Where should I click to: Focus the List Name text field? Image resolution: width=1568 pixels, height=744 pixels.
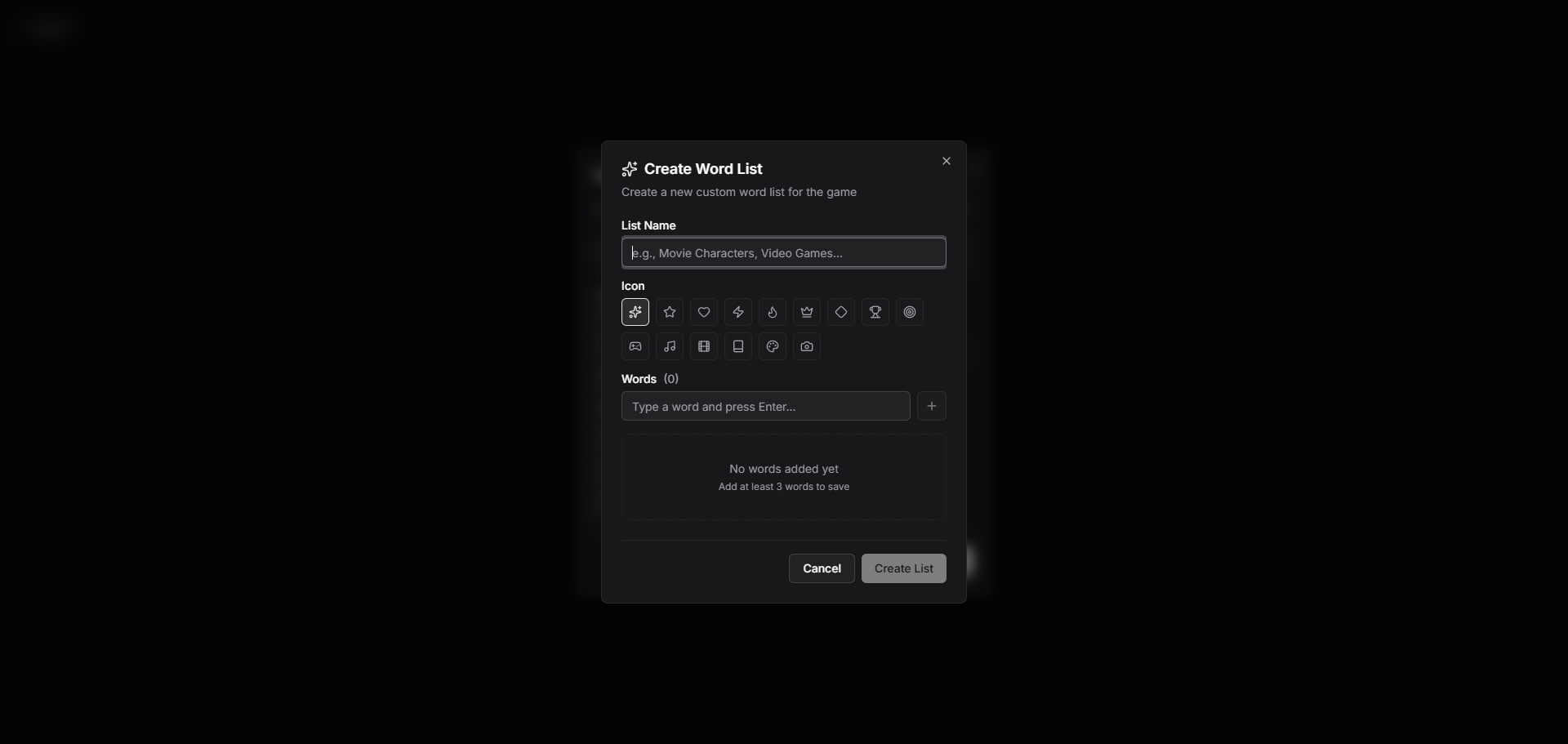coord(783,253)
